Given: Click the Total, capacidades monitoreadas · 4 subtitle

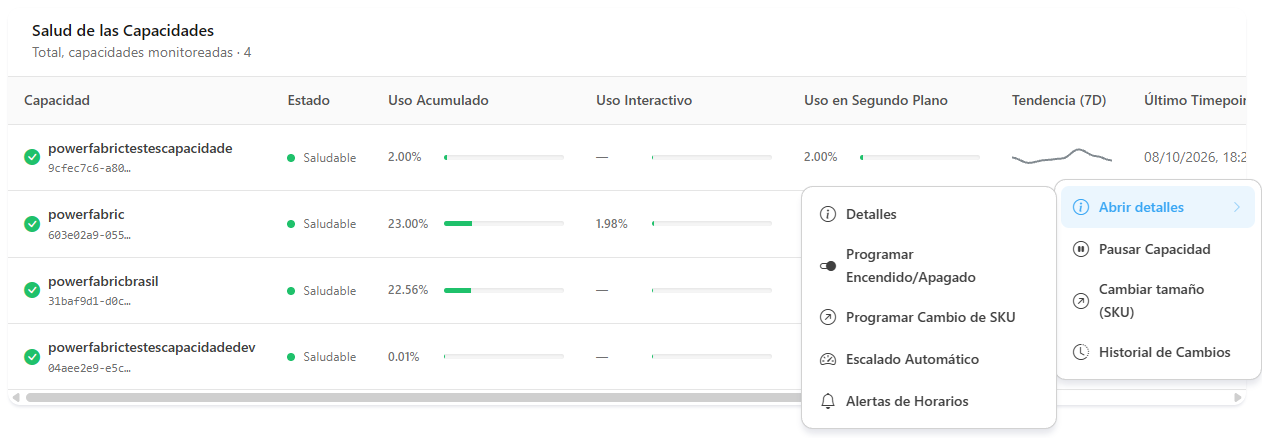Looking at the screenshot, I should 142,52.
